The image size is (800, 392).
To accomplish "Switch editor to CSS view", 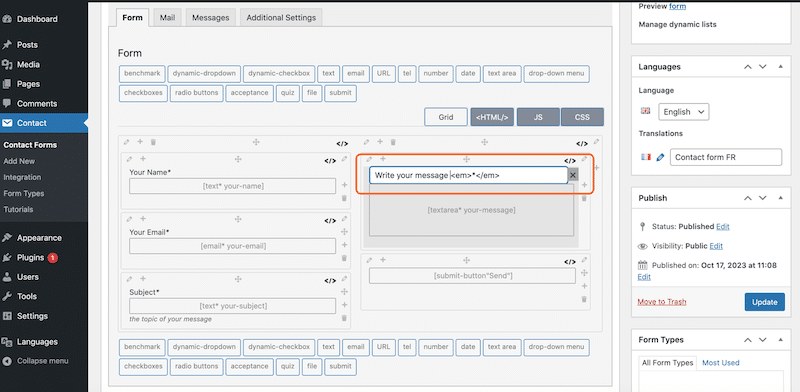I will point(582,117).
